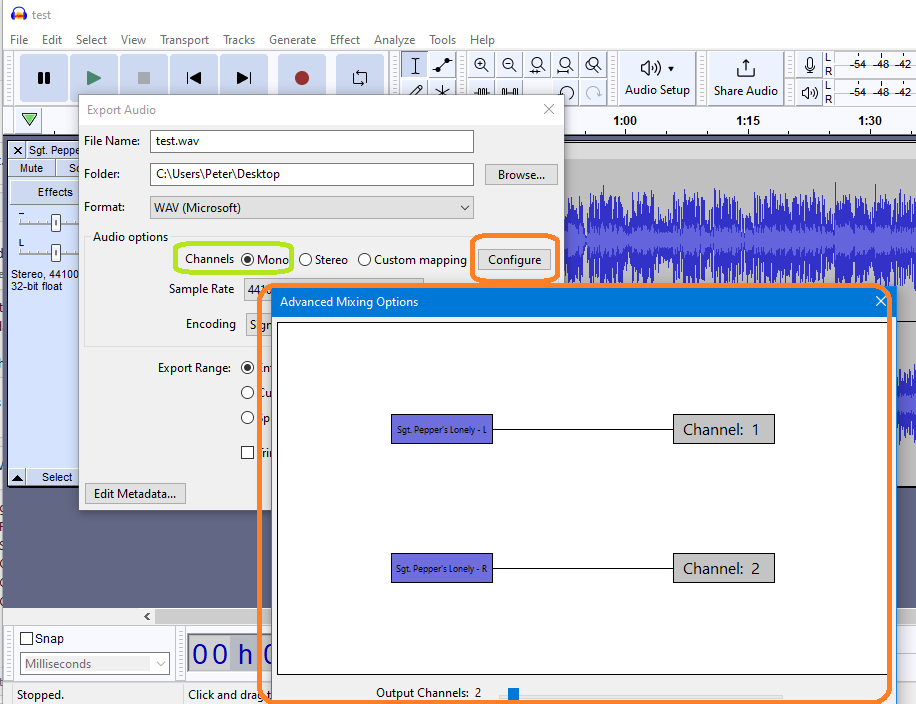Trim audio outside the selection

click(481, 92)
